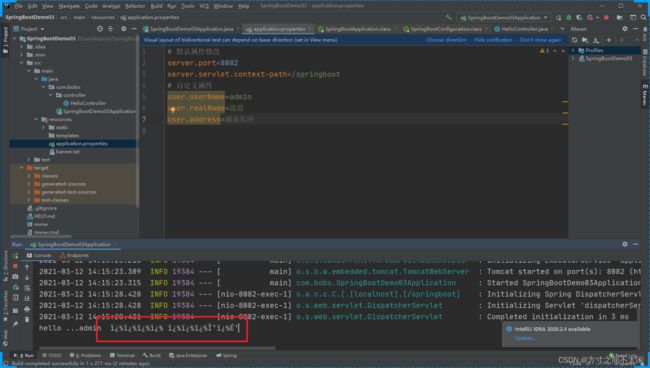
Task: Open the Terminal tool window button
Action: [x=122, y=356]
